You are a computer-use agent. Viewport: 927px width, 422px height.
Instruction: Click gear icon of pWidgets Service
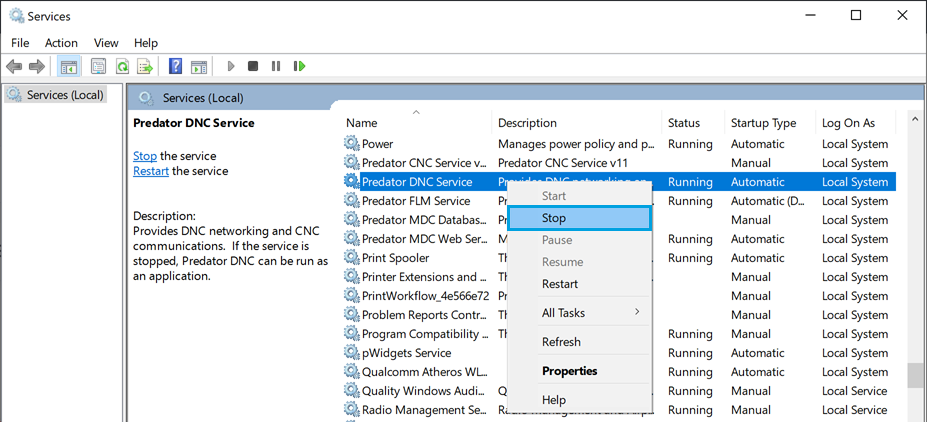tap(352, 353)
